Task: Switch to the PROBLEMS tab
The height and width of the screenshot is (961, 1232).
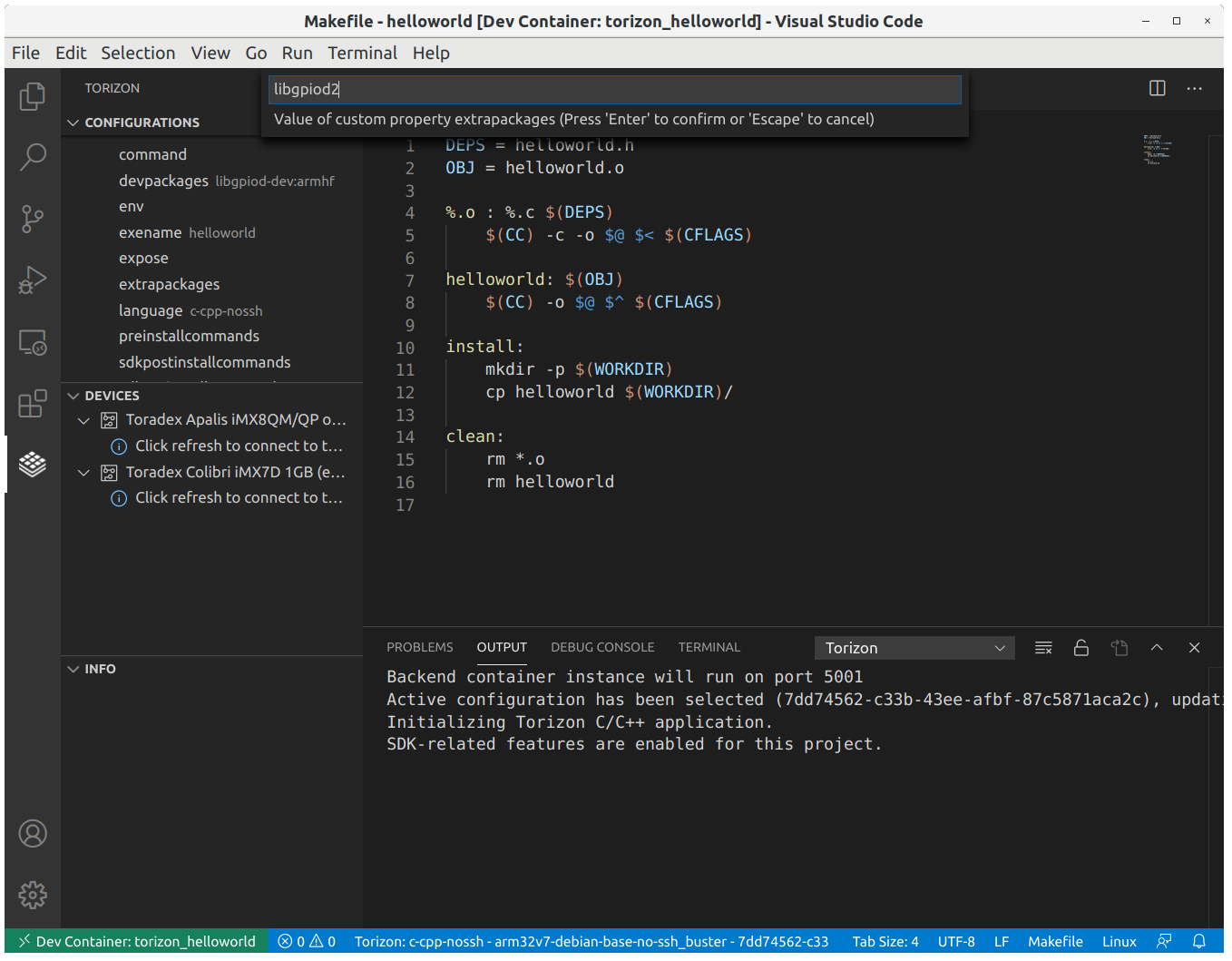Action: click(420, 647)
